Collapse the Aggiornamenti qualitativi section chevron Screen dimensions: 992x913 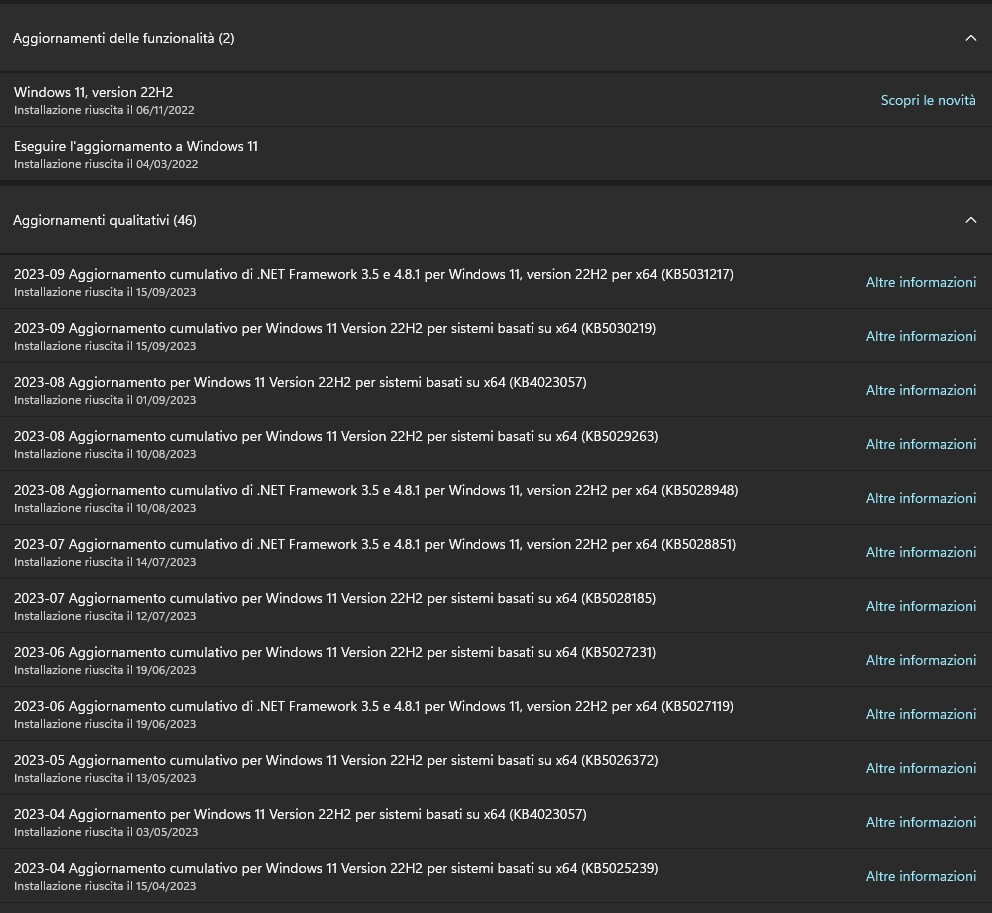970,220
